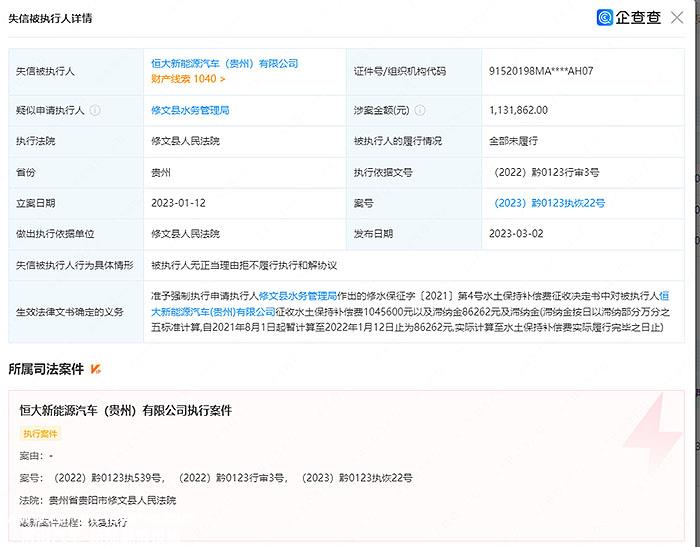Screen dimensions: 700x547
Task: Select the 生效法律文书确定的义务 label
Action: (70, 312)
